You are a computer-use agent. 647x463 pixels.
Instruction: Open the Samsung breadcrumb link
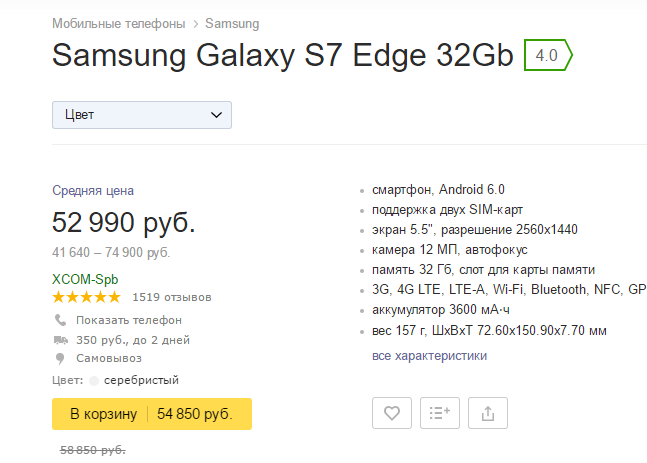point(233,23)
